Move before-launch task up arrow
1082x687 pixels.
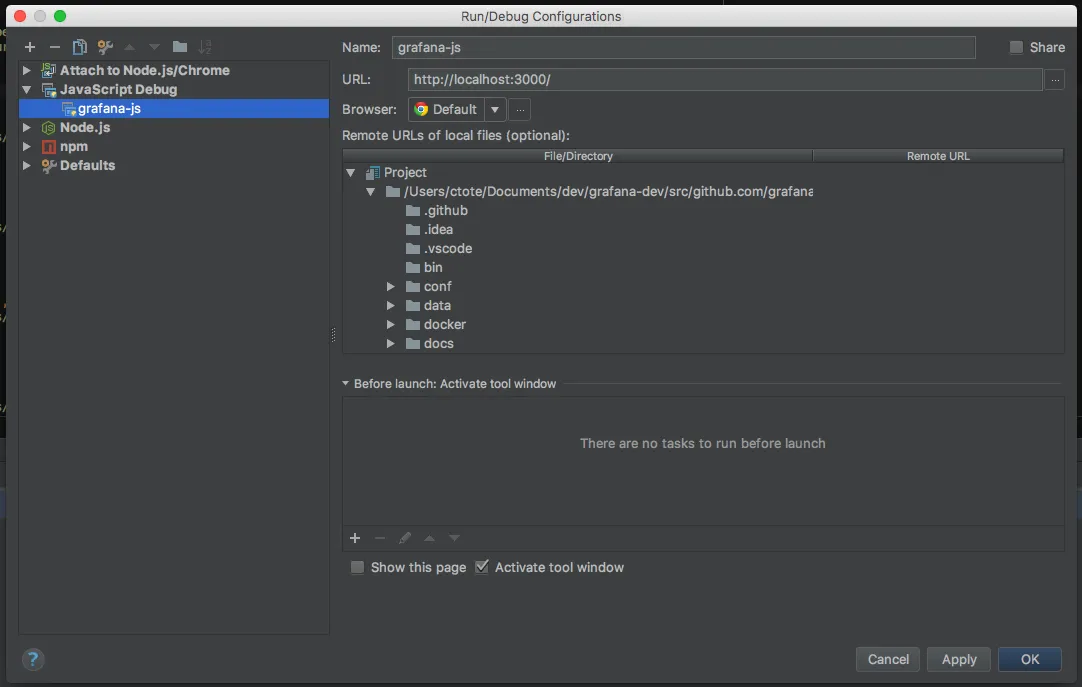click(x=429, y=538)
